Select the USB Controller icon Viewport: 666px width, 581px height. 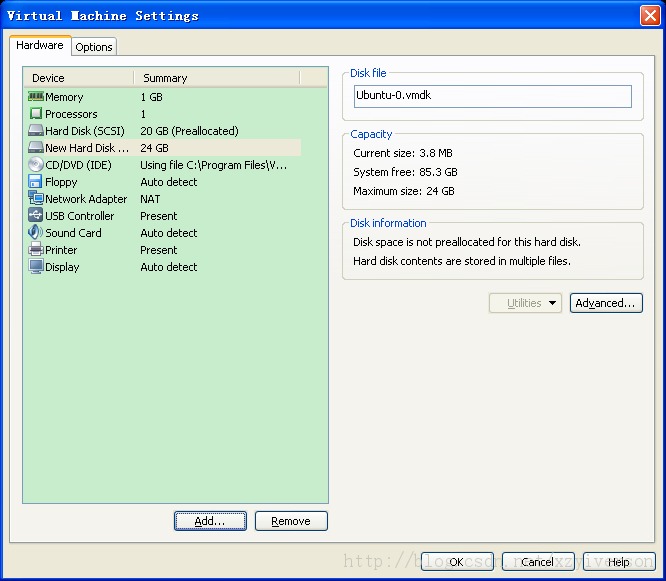click(x=36, y=216)
